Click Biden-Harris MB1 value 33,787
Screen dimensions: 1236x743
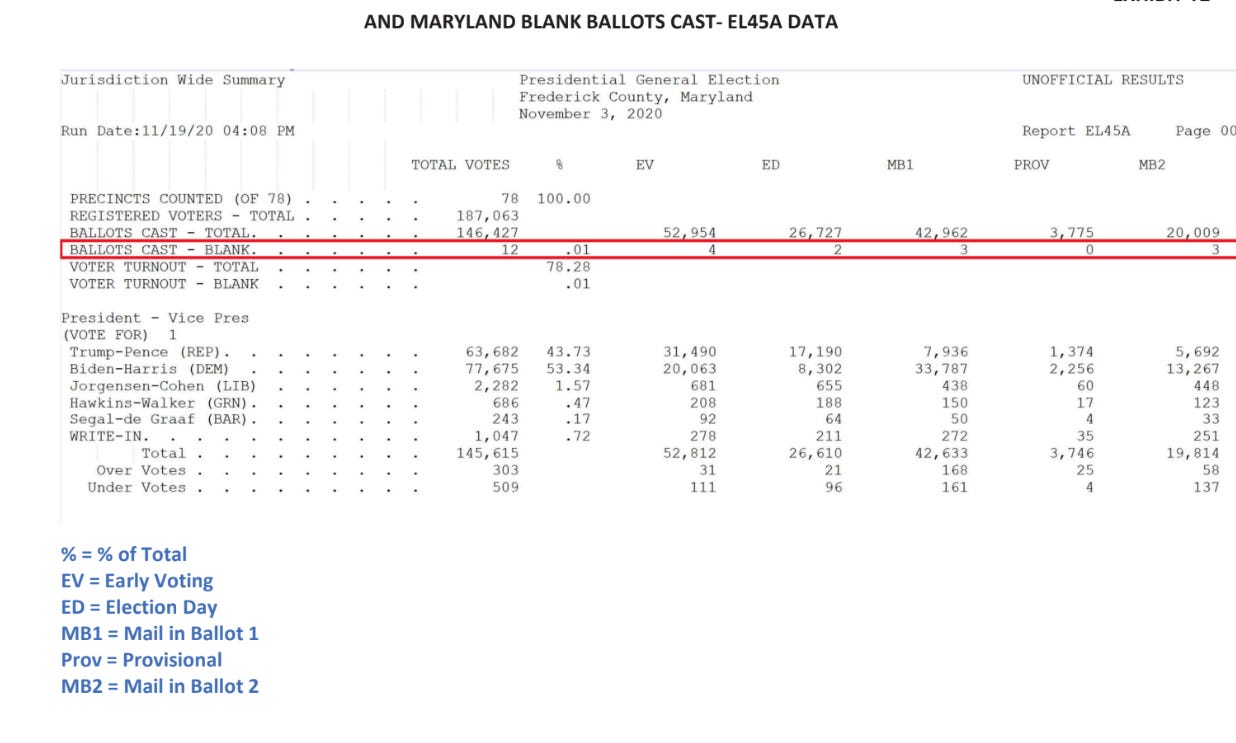pos(941,369)
